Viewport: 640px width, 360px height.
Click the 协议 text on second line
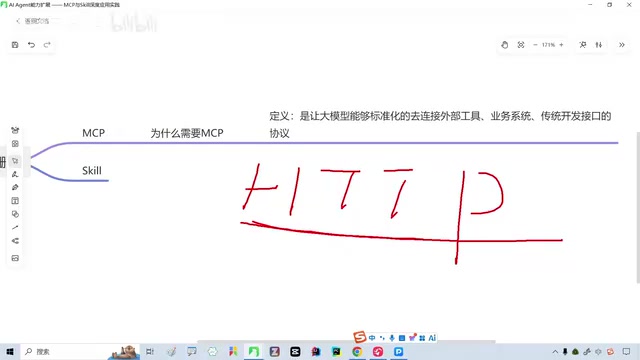click(279, 133)
